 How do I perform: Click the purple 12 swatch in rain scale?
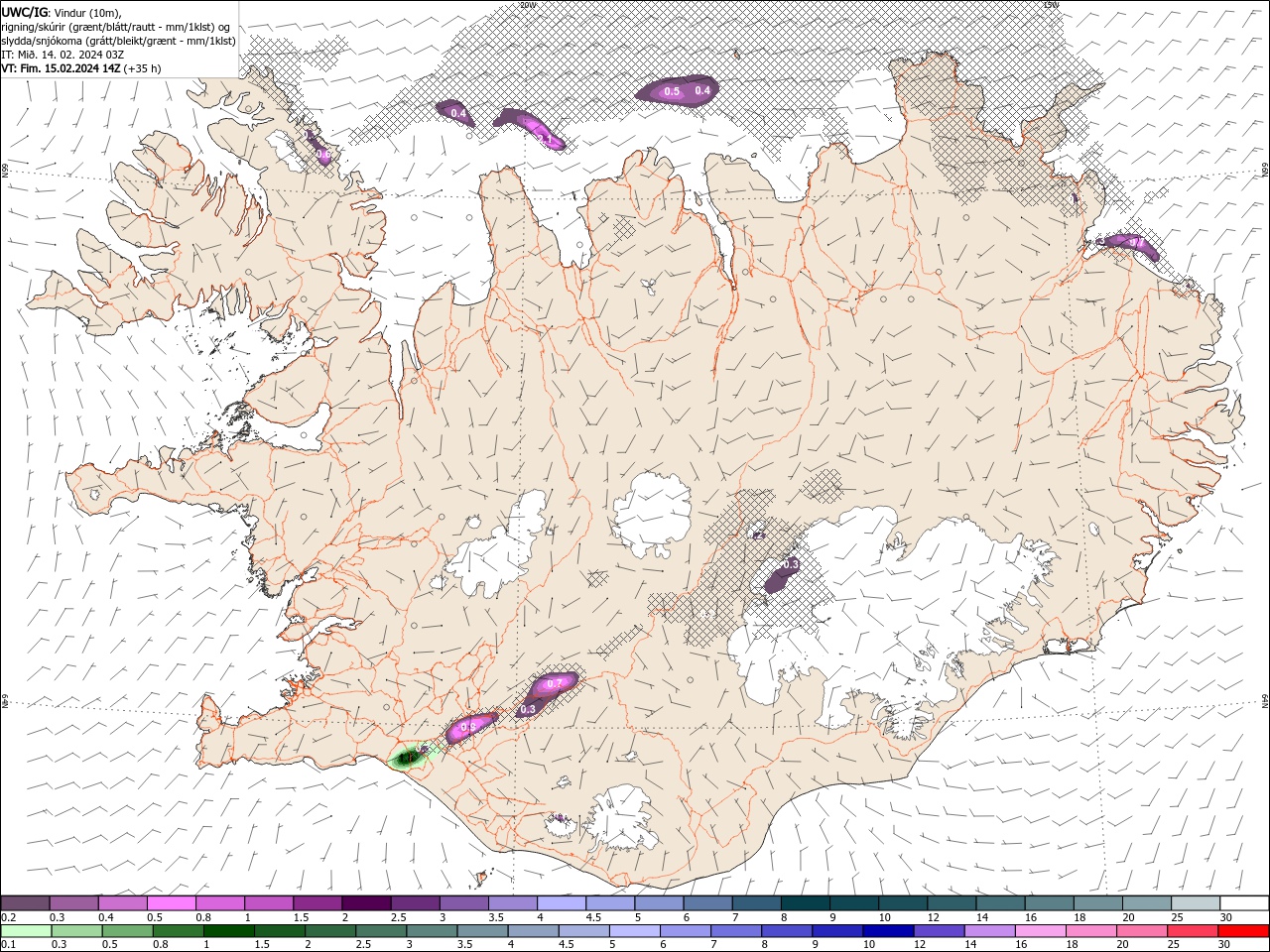(940, 931)
